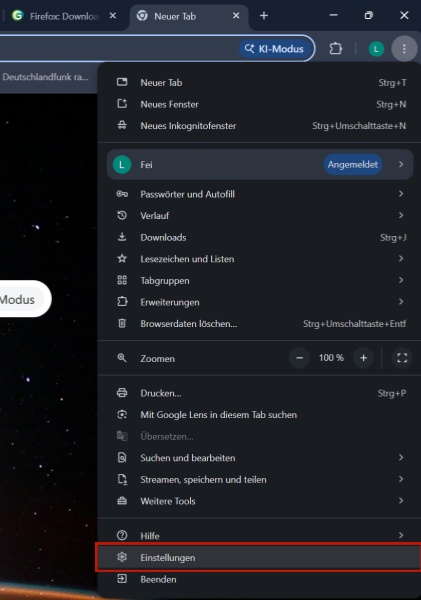Click the Angemeldet badge
This screenshot has height=600, width=421.
(352, 165)
